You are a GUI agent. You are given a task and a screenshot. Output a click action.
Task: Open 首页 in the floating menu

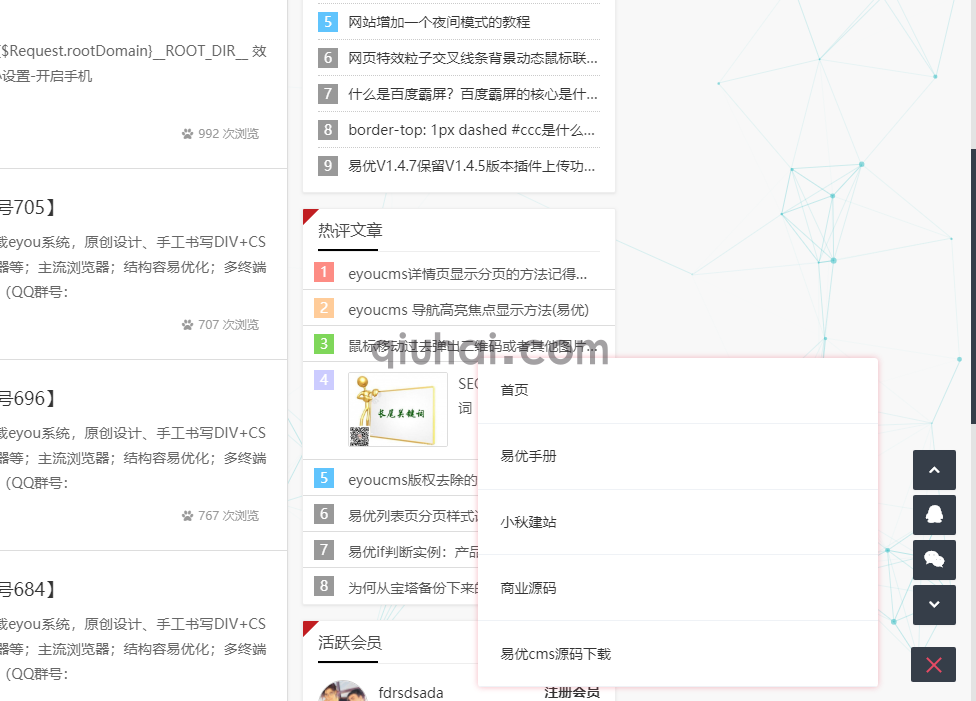click(x=514, y=390)
